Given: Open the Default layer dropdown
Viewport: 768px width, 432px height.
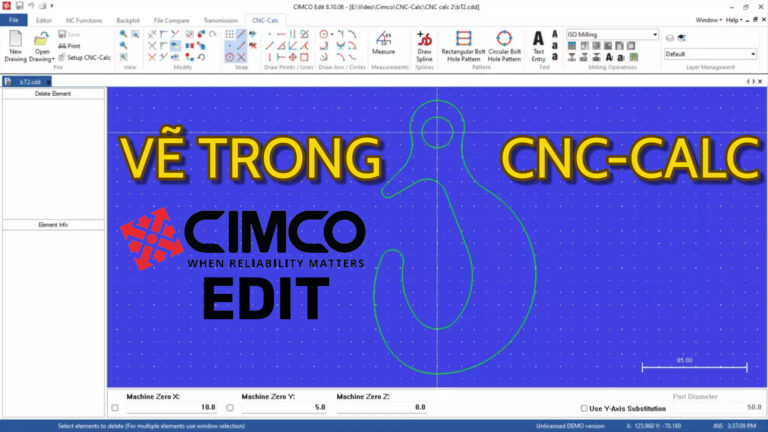Looking at the screenshot, I should click(x=753, y=54).
